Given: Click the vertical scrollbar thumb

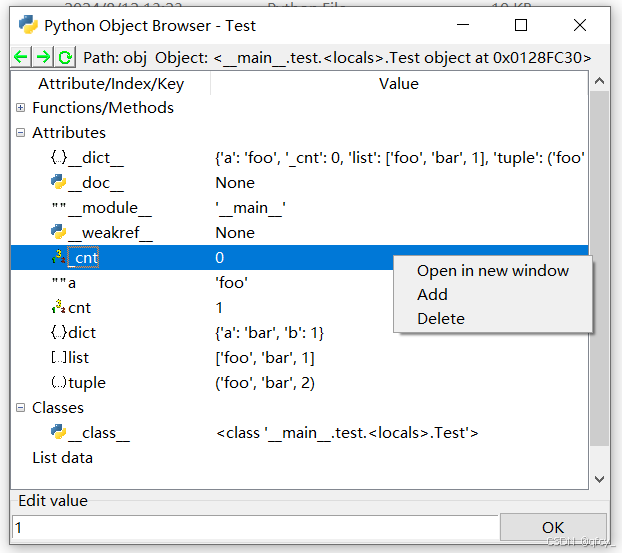Looking at the screenshot, I should click(x=599, y=268).
